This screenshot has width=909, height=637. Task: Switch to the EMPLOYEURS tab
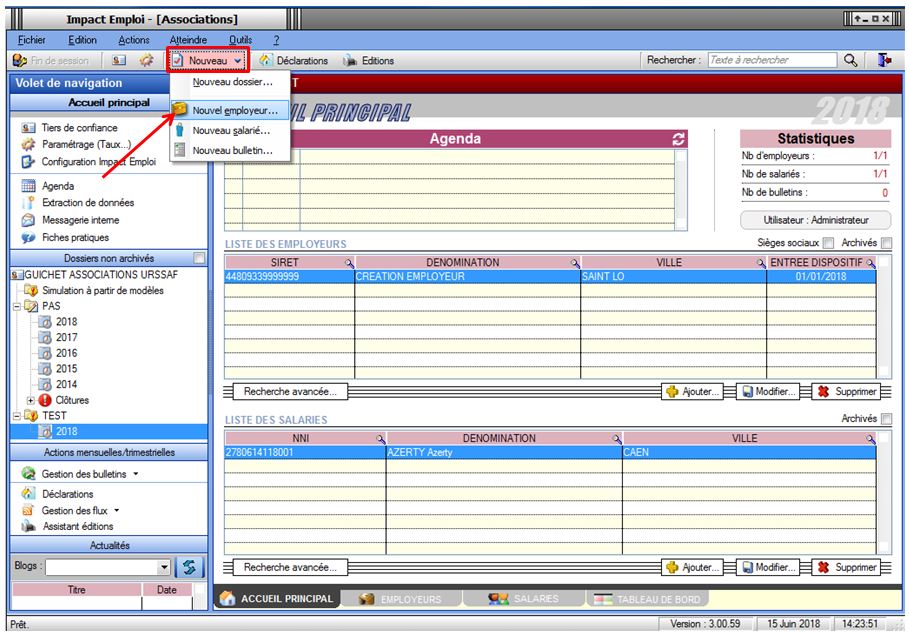[x=400, y=599]
